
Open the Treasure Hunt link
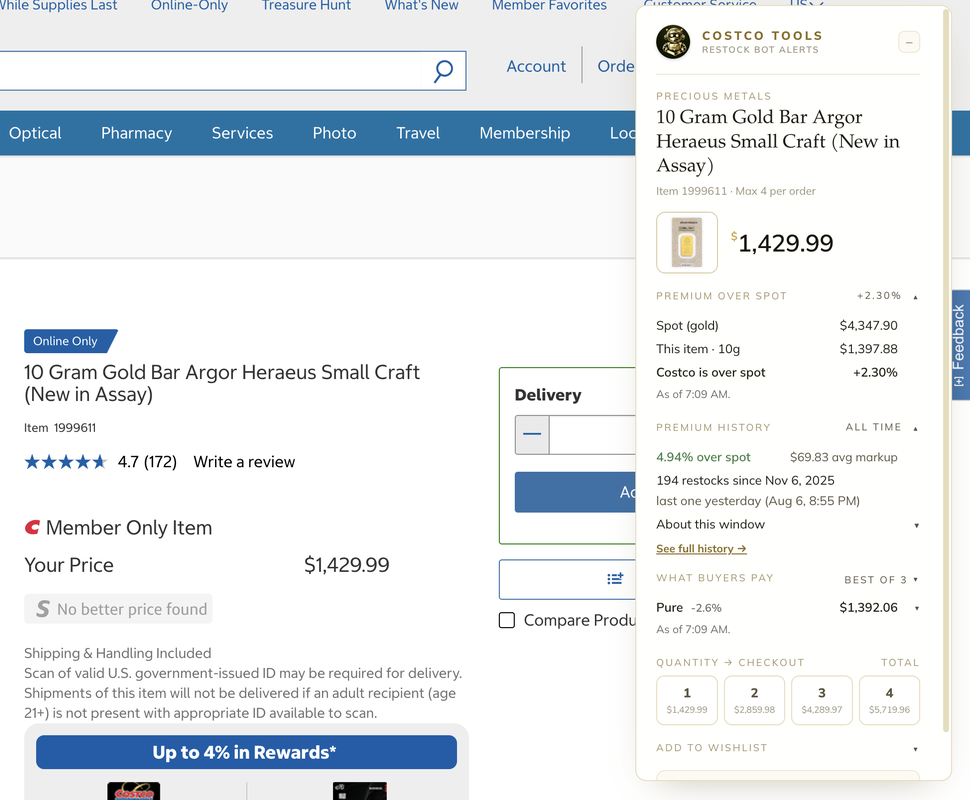(306, 5)
